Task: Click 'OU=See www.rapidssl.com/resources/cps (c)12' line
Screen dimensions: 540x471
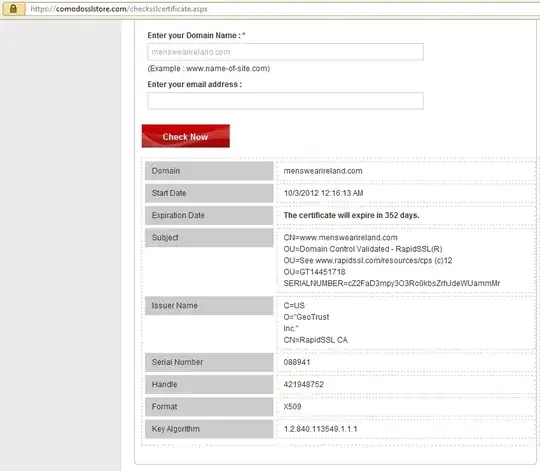Action: pos(367,260)
